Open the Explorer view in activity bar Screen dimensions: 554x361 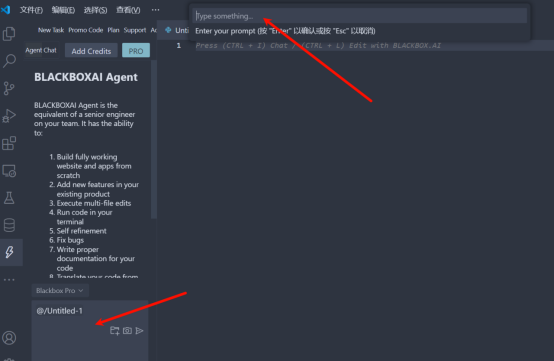[9, 34]
